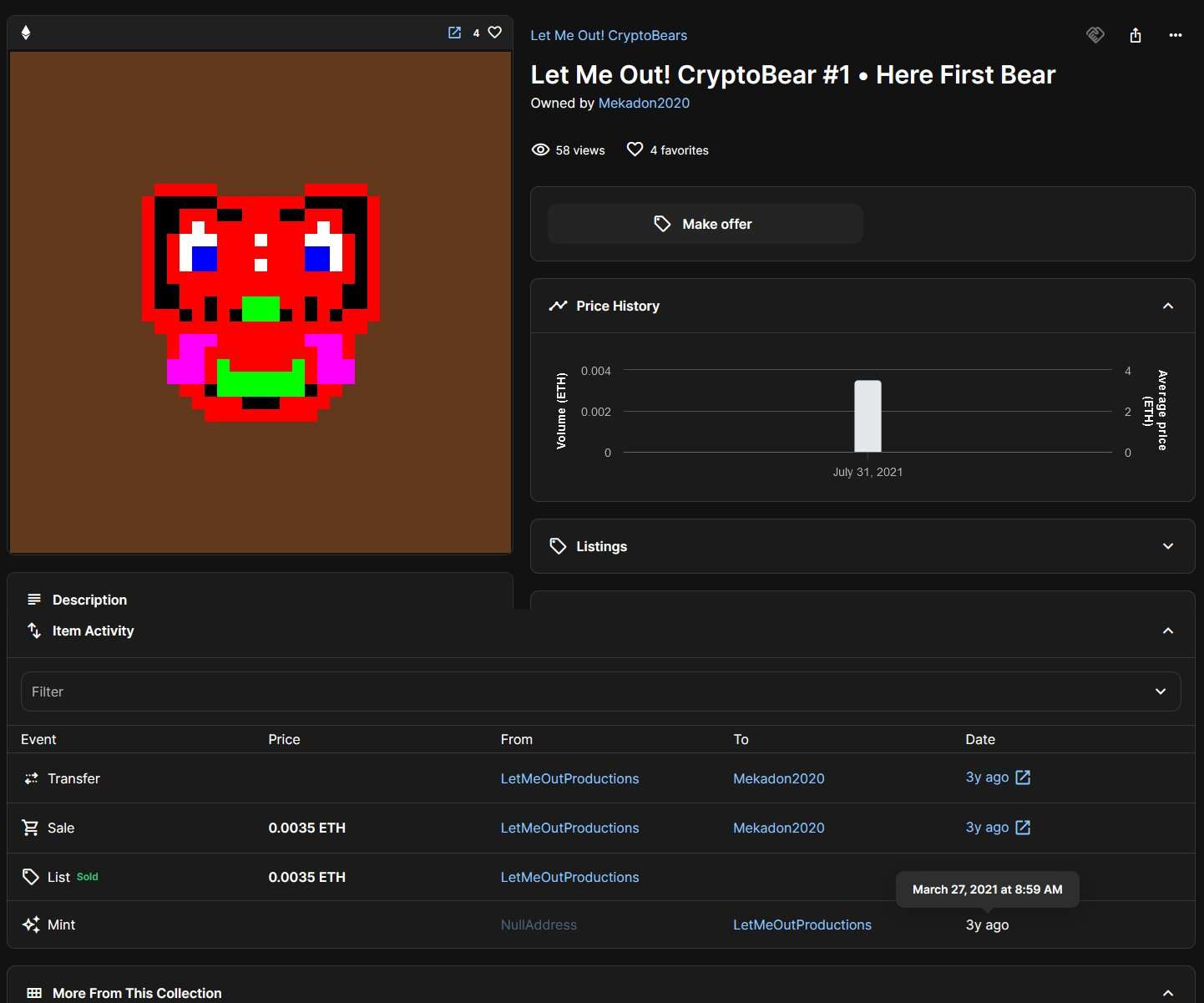1204x1003 pixels.
Task: Open 3y ago link in Sale row
Action: click(x=987, y=827)
